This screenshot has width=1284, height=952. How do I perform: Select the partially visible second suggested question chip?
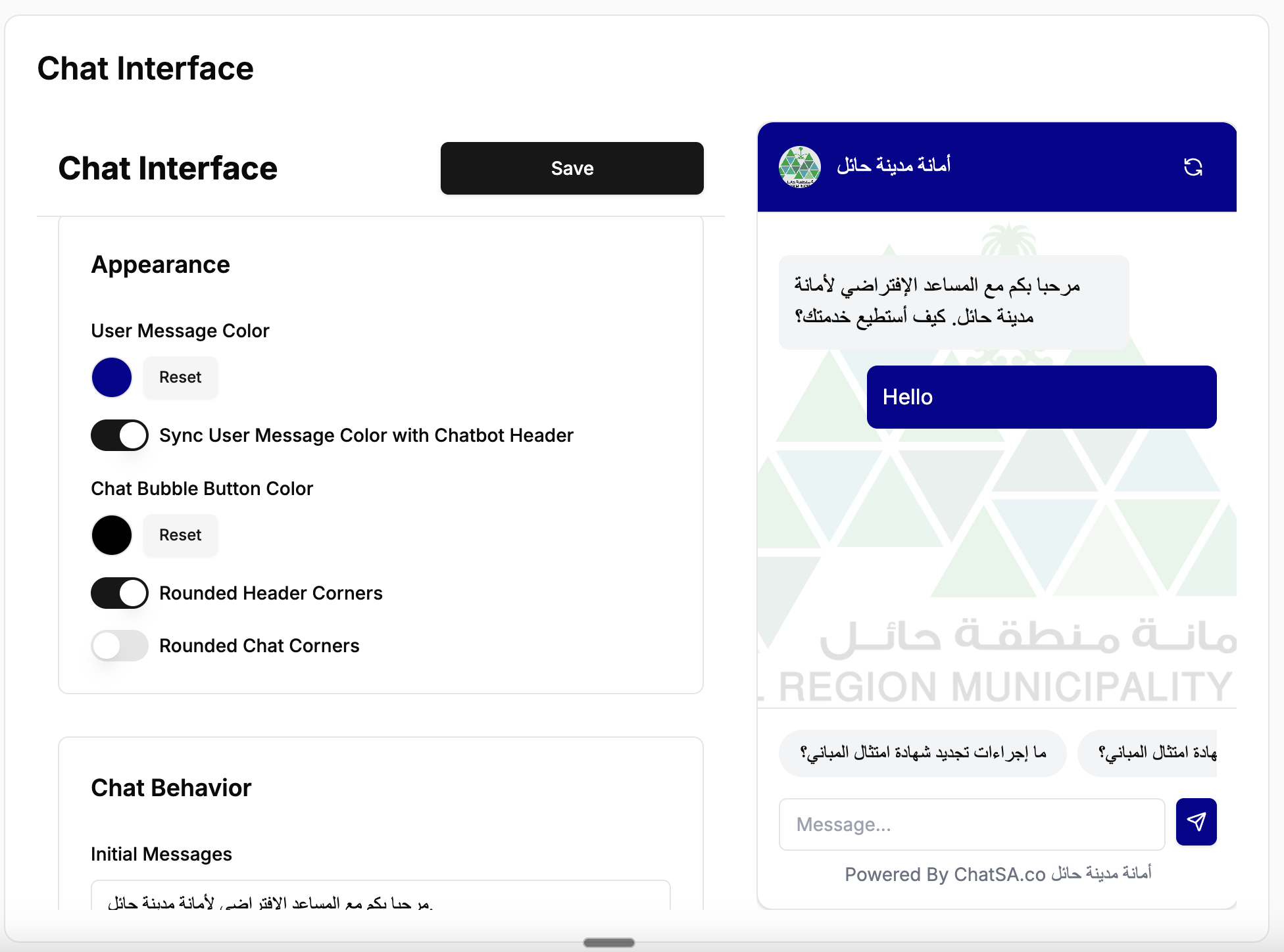coord(1148,753)
